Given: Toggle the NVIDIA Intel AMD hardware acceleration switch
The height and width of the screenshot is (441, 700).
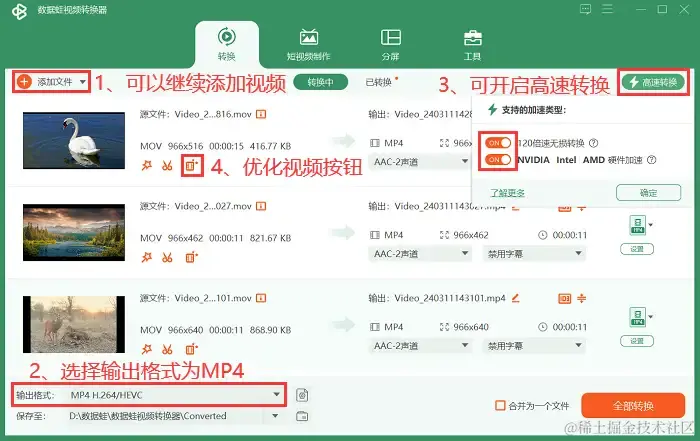Looking at the screenshot, I should (497, 159).
